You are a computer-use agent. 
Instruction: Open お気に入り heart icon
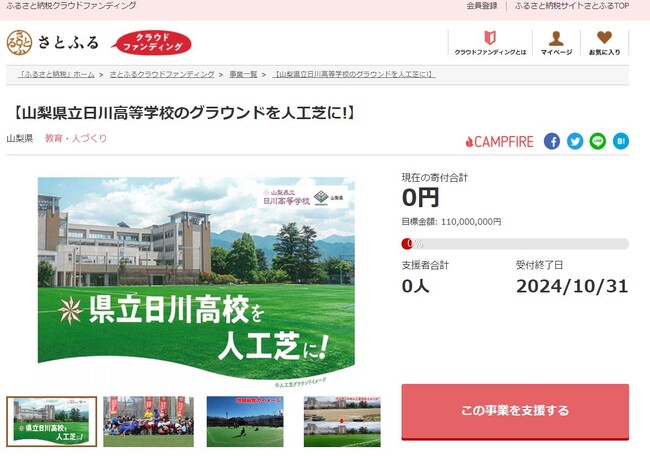point(604,43)
